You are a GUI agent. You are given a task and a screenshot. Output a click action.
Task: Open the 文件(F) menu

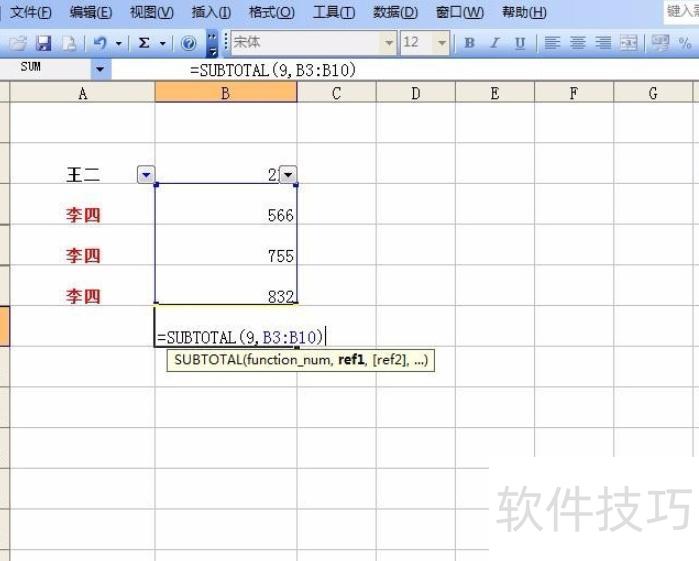tap(30, 12)
